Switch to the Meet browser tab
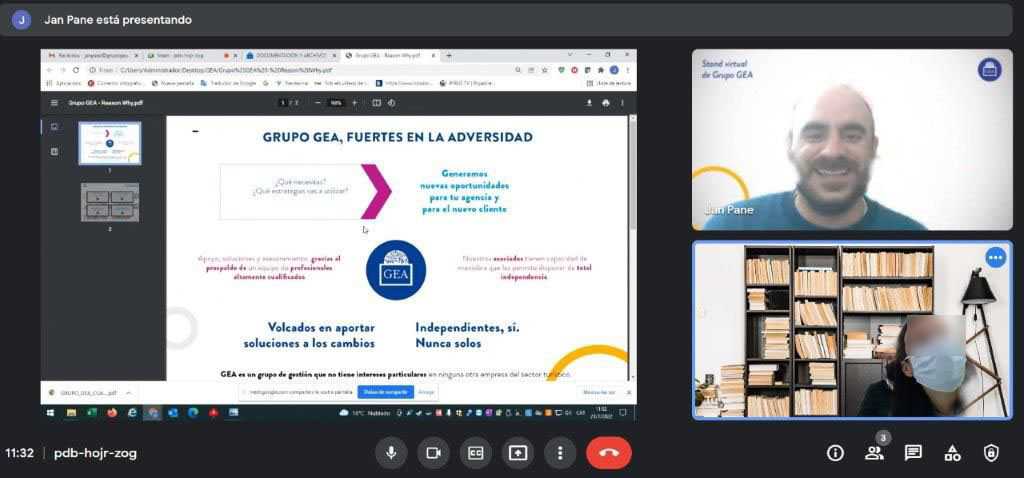1024x478 pixels. (x=185, y=55)
